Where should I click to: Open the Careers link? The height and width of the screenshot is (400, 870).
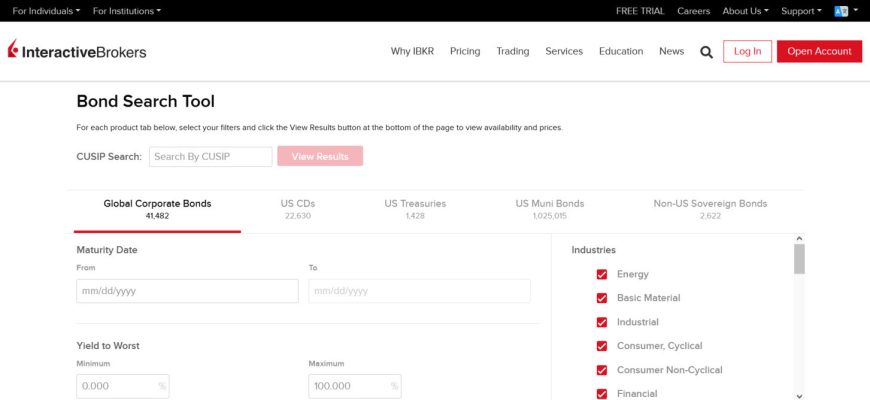(694, 11)
